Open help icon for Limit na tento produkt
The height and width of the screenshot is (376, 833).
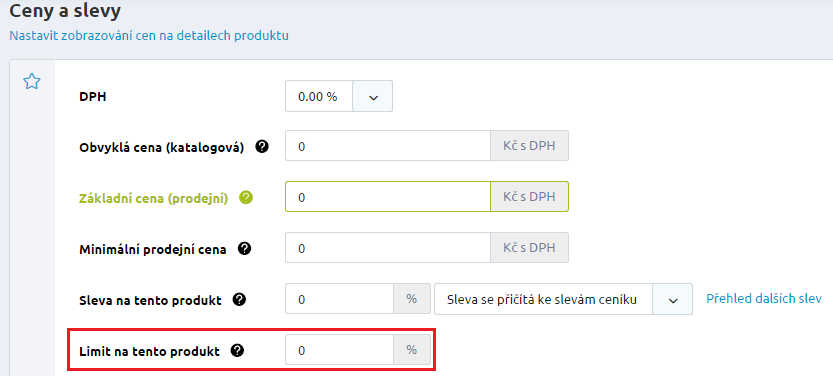[237, 351]
